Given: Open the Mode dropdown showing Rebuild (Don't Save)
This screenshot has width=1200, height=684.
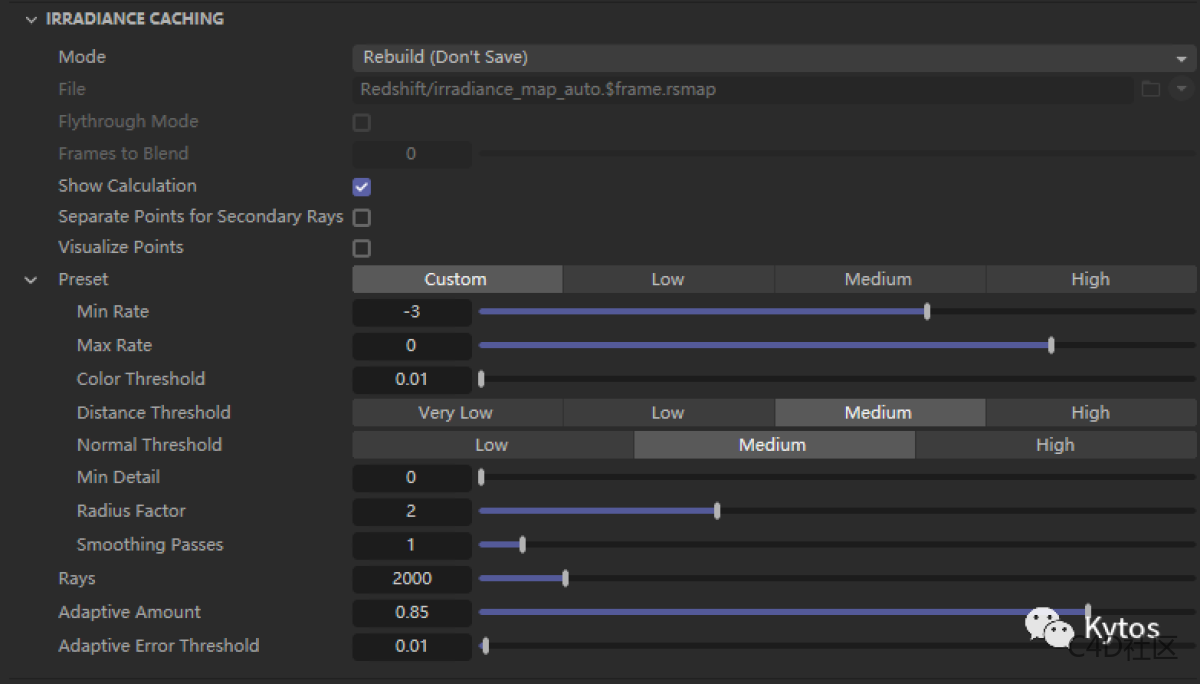Looking at the screenshot, I should 770,57.
